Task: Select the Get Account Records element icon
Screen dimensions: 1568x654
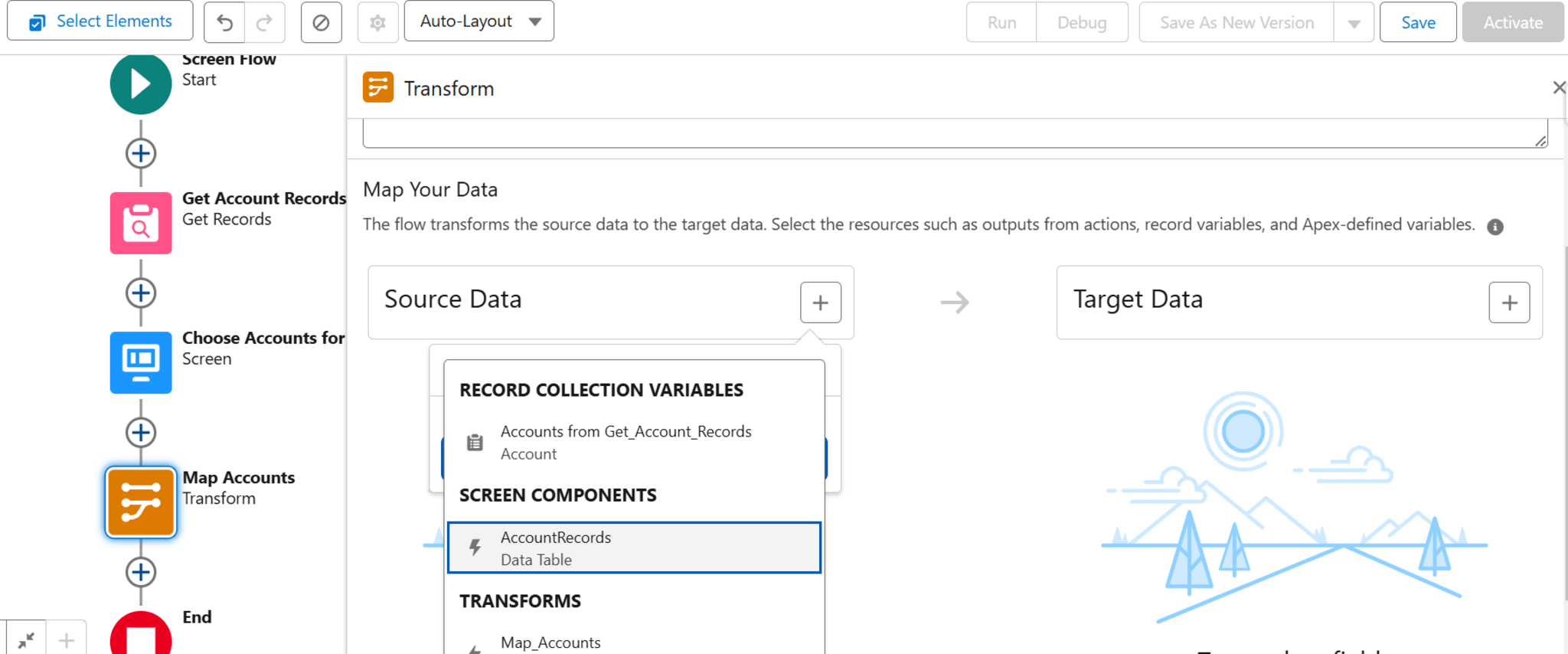Action: 141,223
